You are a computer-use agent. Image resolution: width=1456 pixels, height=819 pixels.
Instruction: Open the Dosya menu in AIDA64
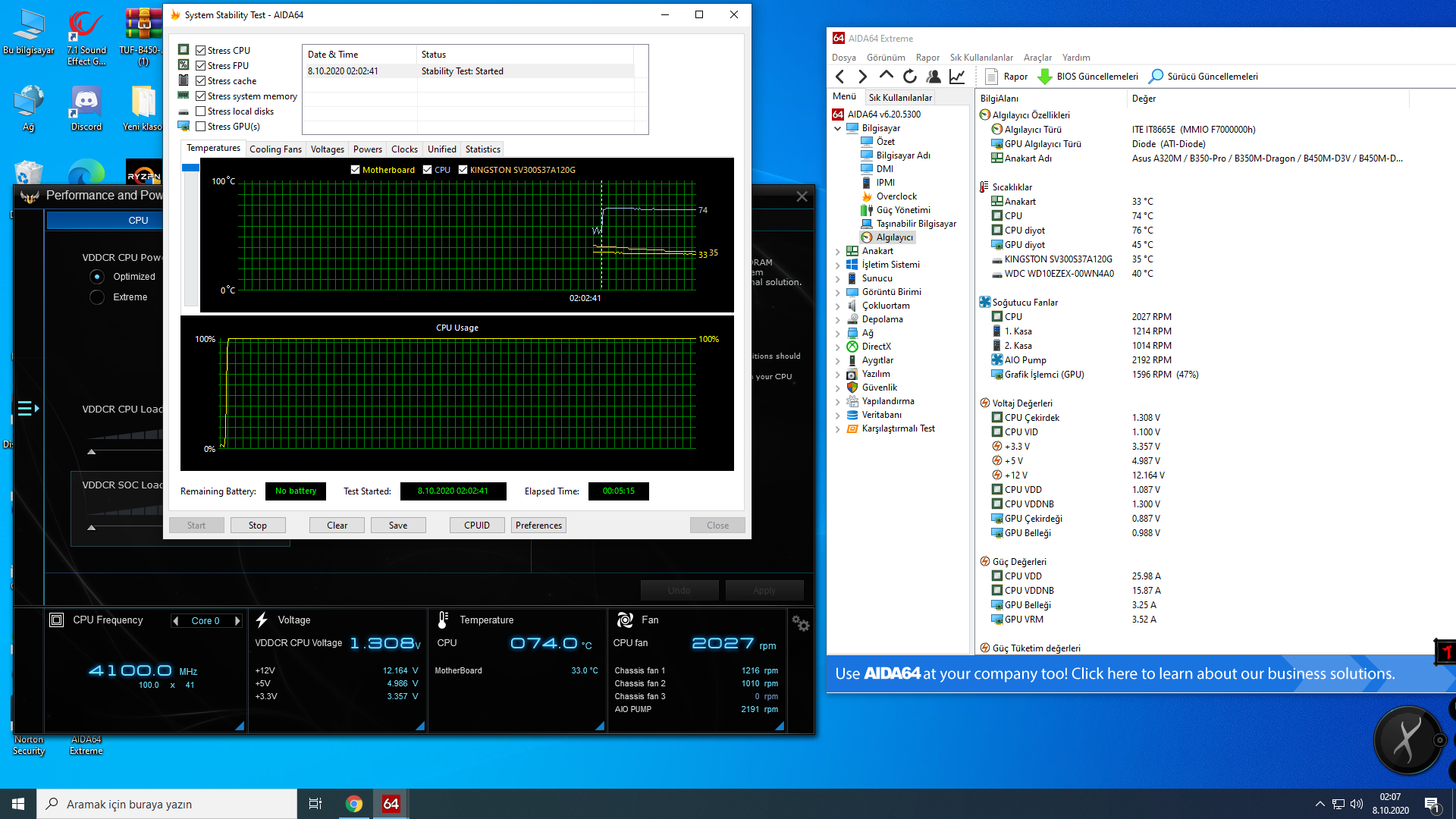click(x=843, y=58)
